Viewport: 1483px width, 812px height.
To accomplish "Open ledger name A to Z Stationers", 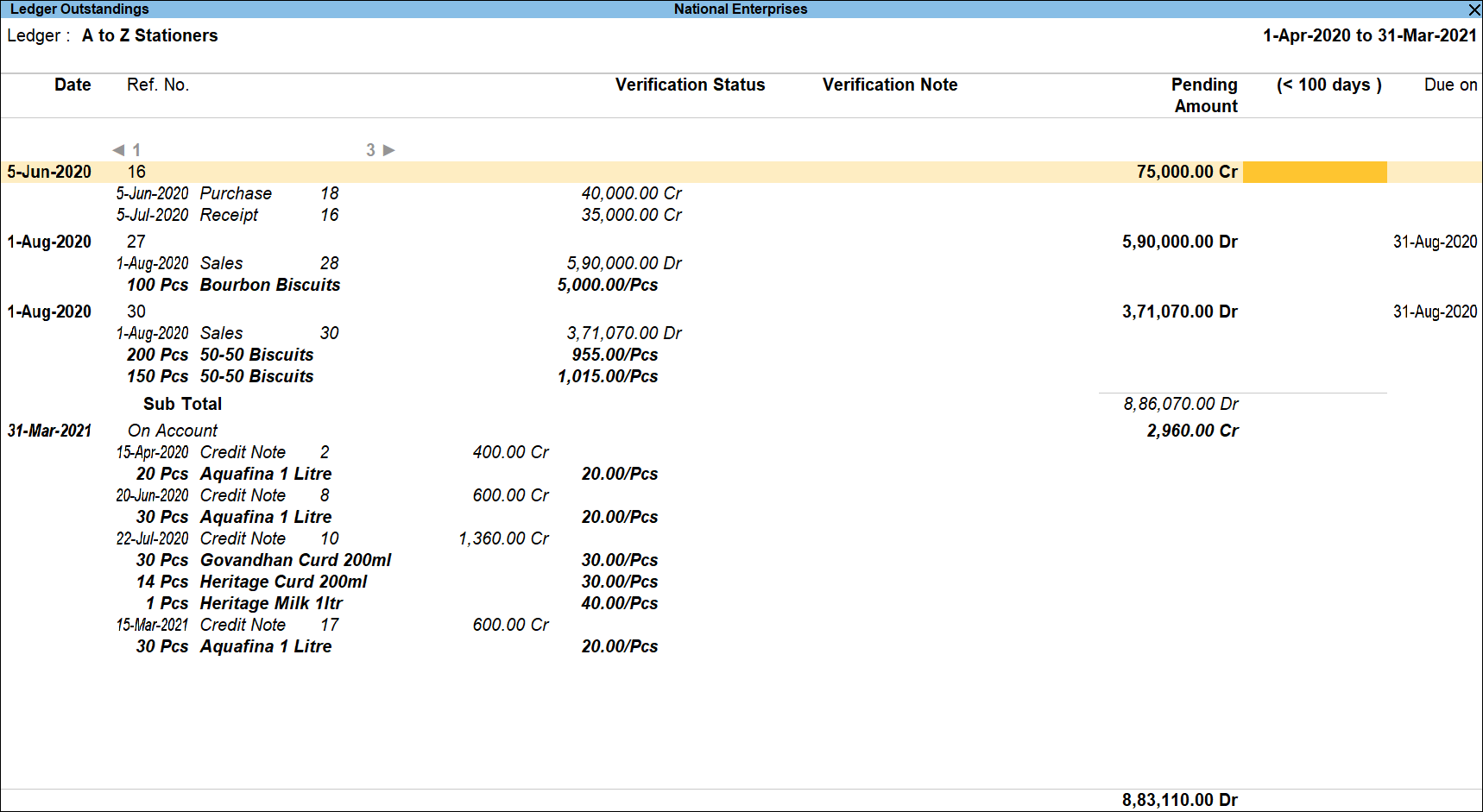I will (149, 35).
